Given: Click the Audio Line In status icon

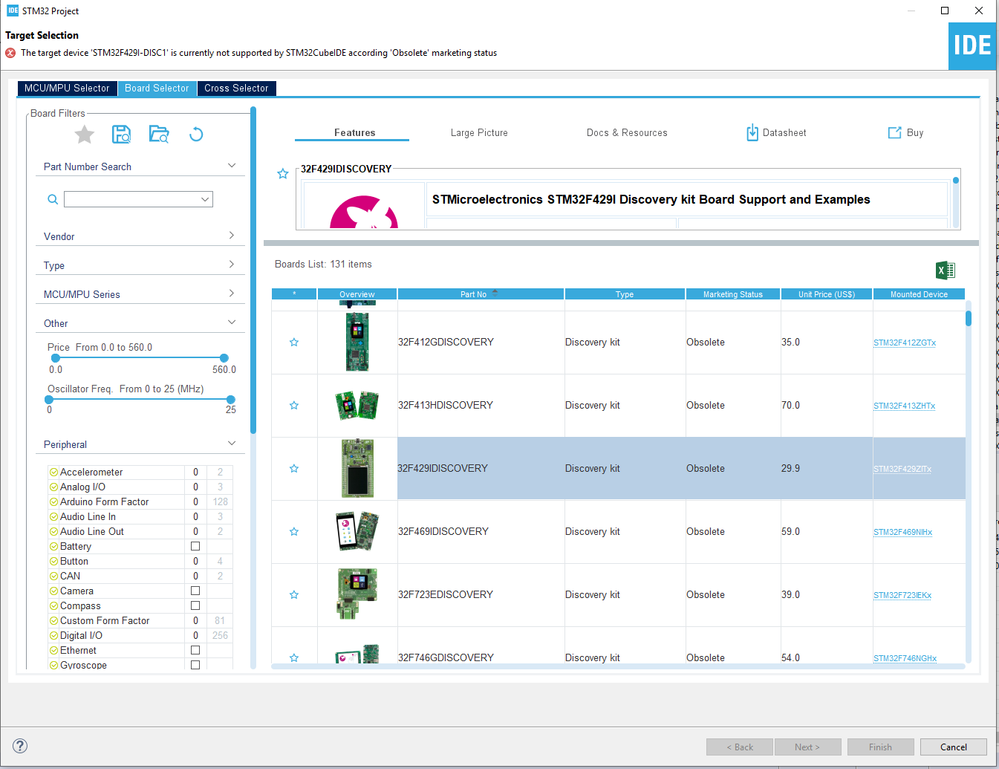Looking at the screenshot, I should 54,517.
